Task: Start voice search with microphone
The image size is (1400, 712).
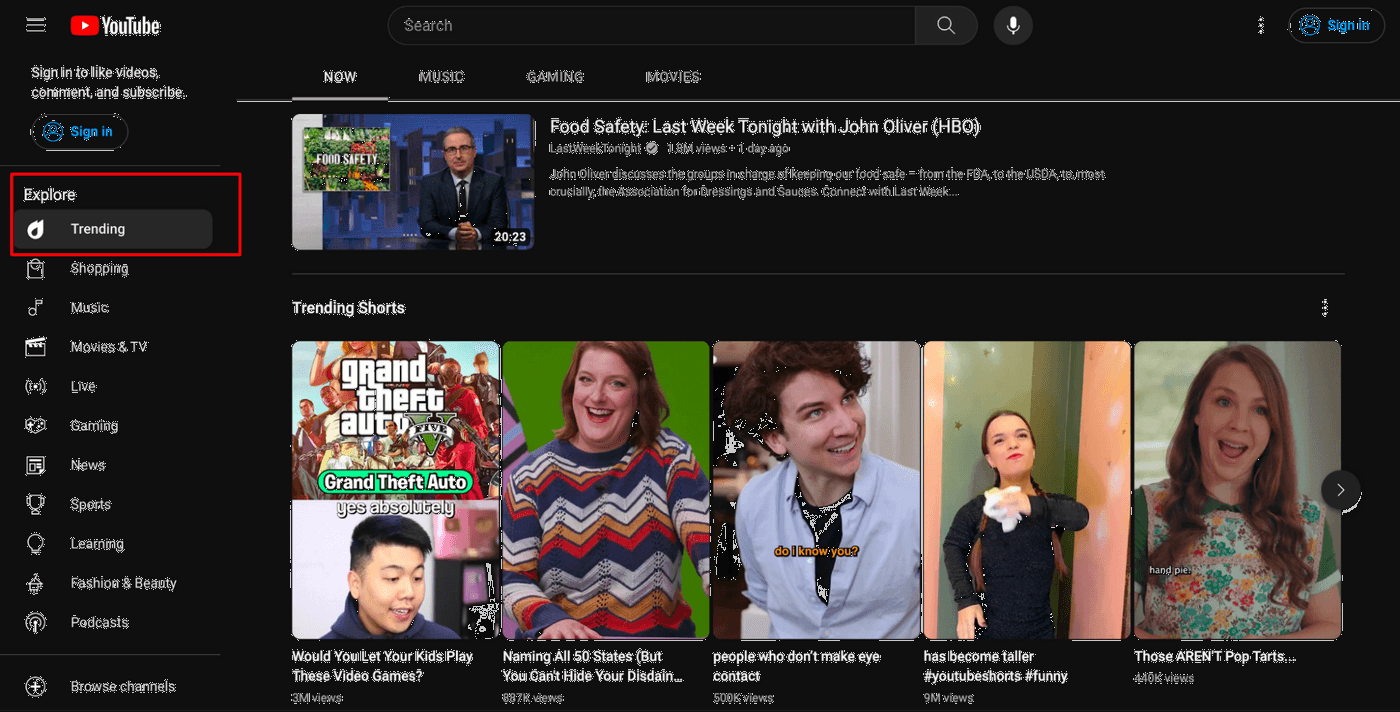Action: click(x=1013, y=26)
